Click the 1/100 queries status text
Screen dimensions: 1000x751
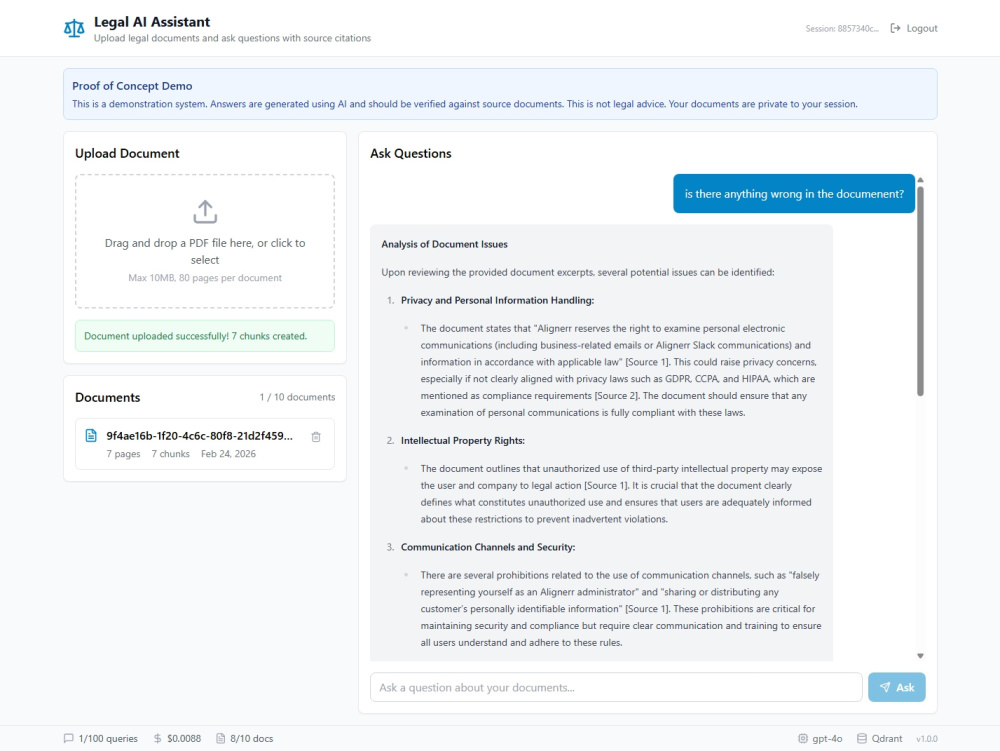[108, 738]
